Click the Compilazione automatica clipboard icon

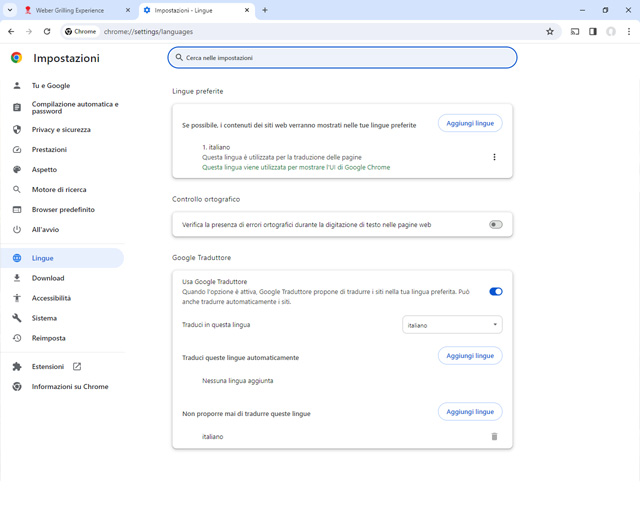pyautogui.click(x=17, y=107)
